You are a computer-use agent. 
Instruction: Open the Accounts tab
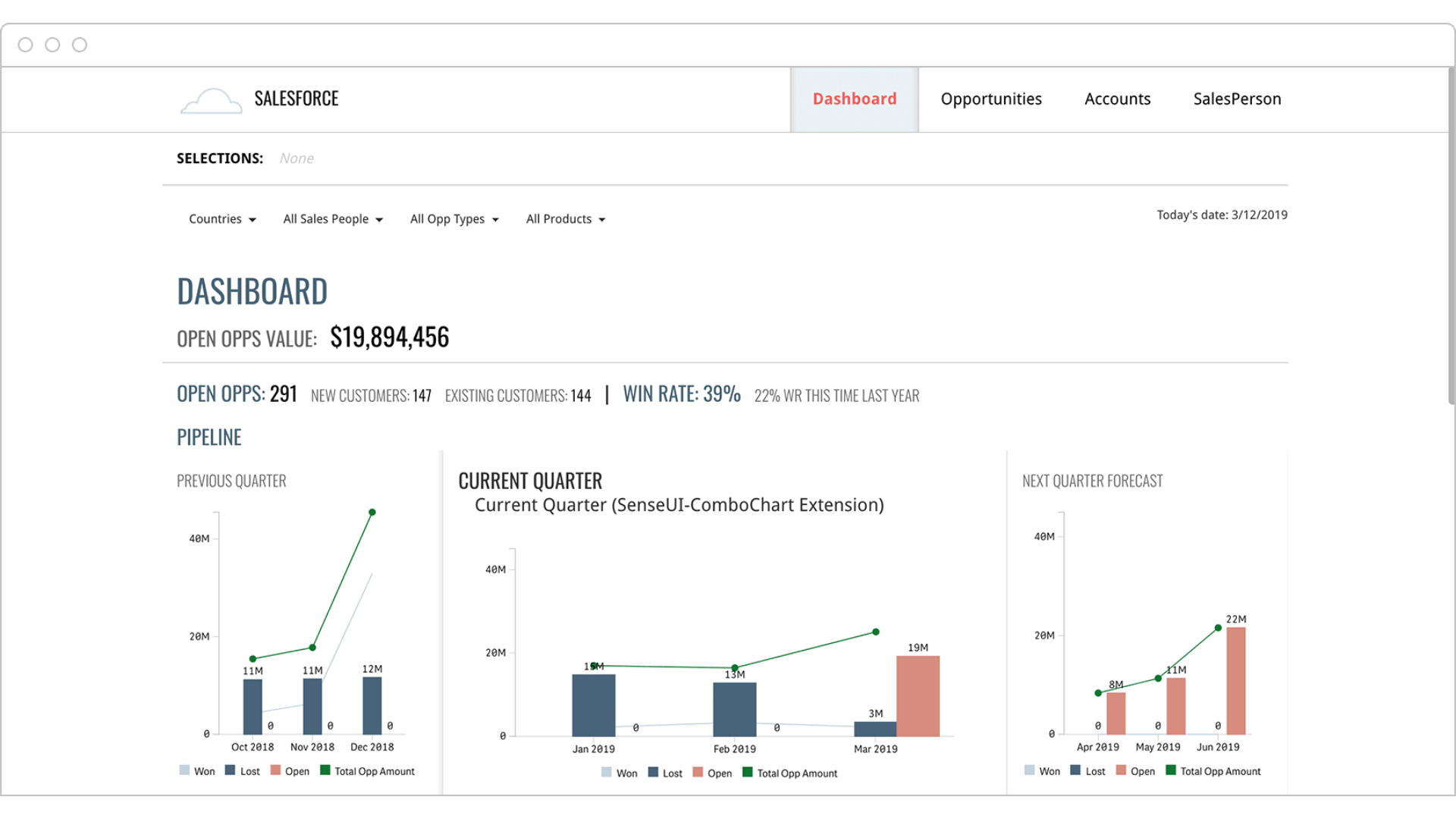click(x=1117, y=99)
